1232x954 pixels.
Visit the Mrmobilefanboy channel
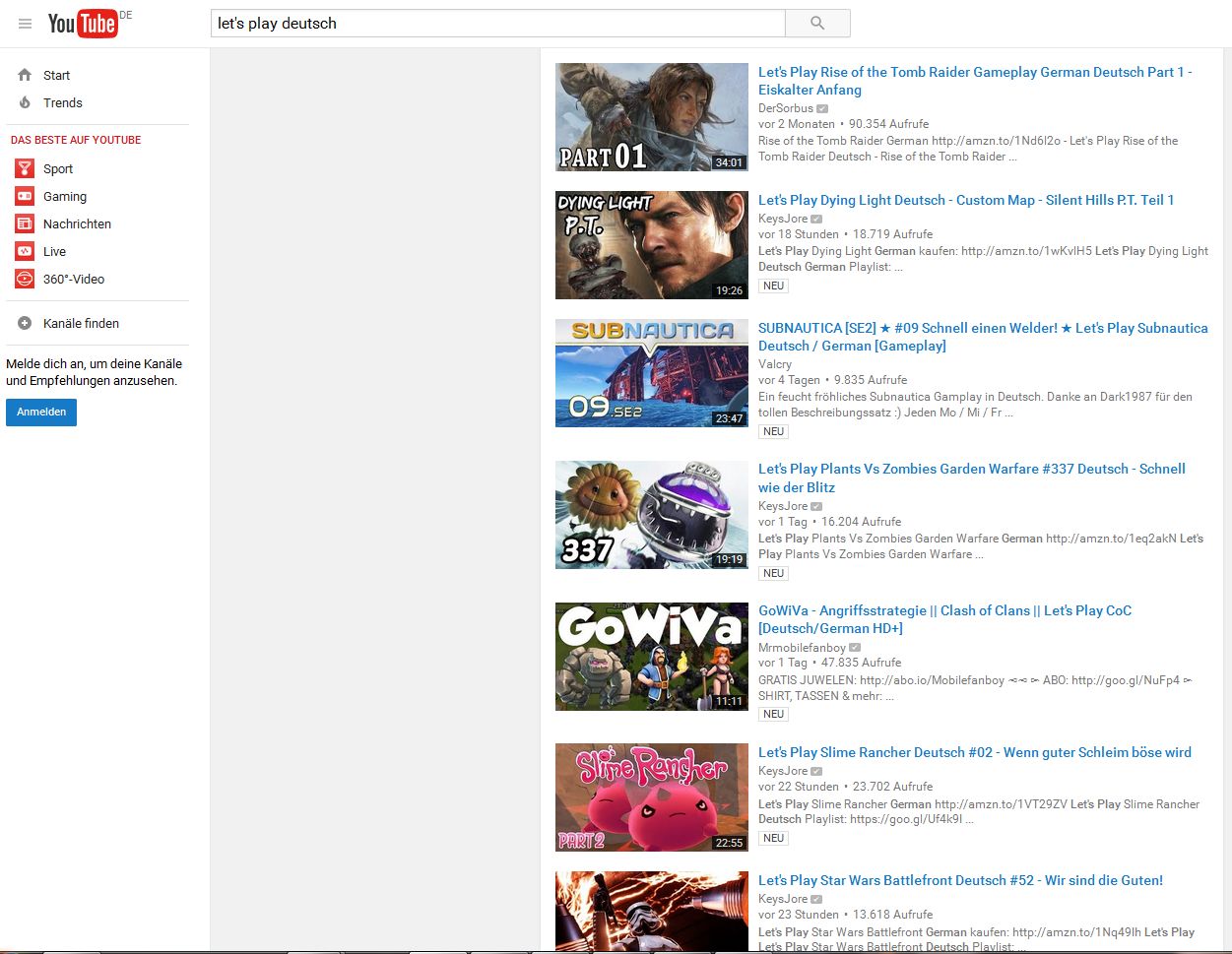click(x=802, y=648)
